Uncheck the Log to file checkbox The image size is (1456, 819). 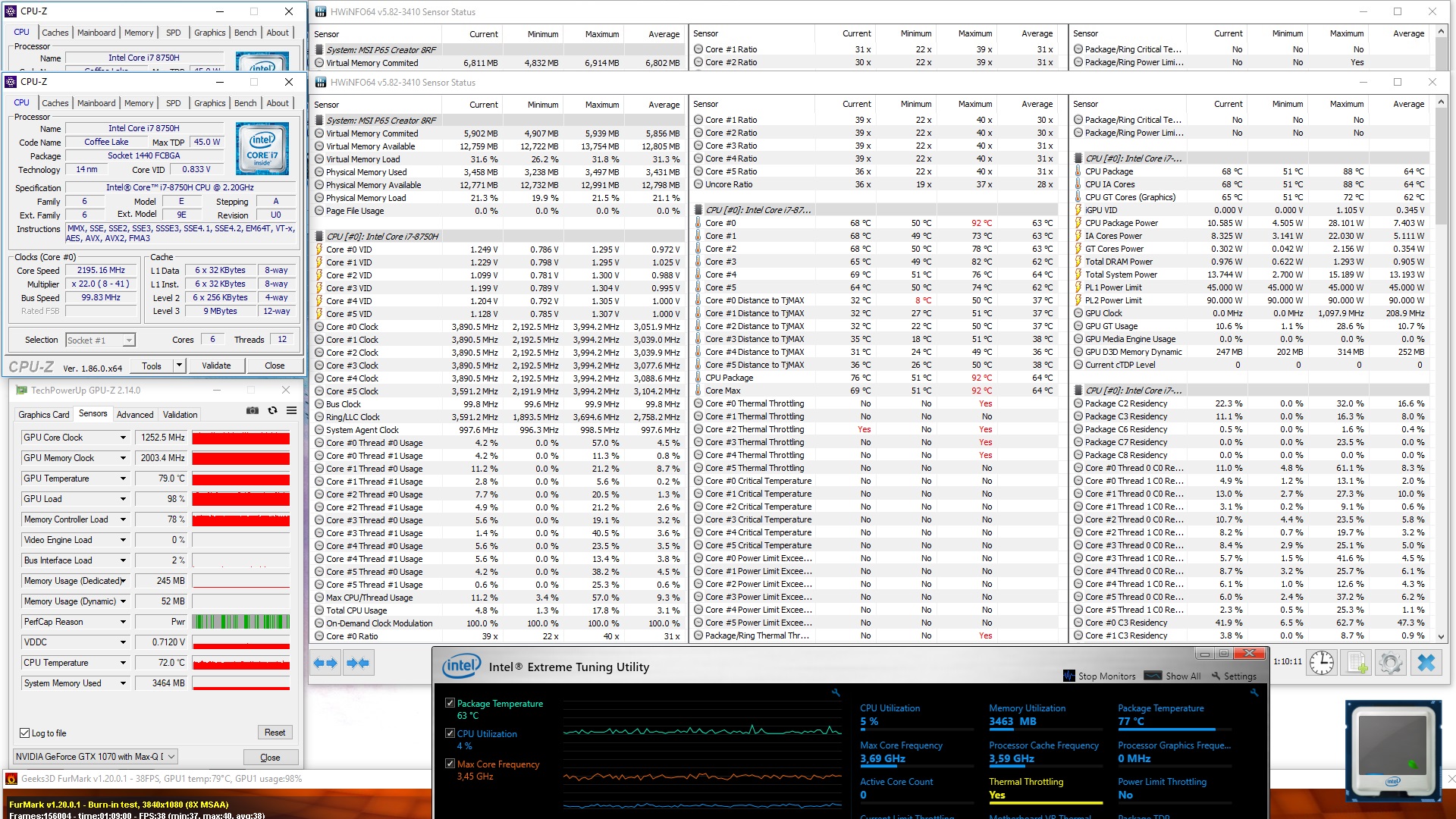click(x=24, y=733)
